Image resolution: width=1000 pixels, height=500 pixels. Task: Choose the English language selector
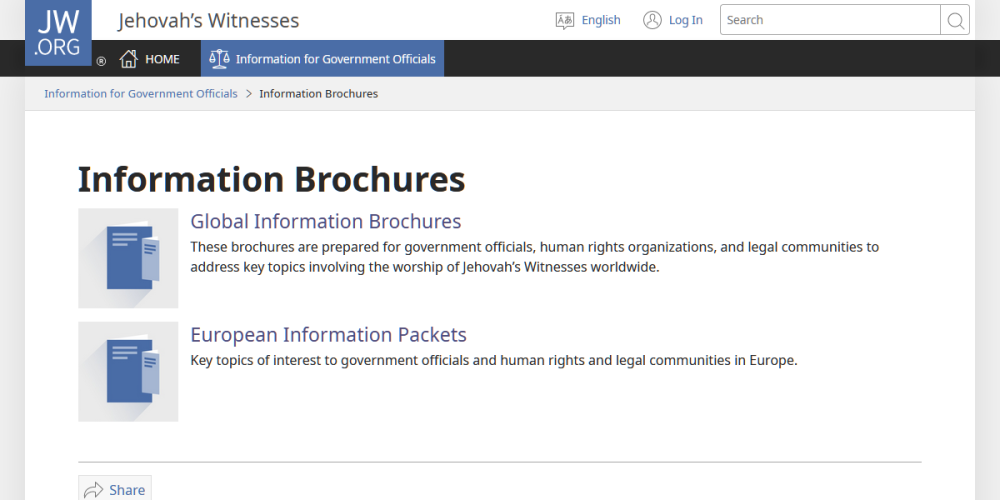600,20
